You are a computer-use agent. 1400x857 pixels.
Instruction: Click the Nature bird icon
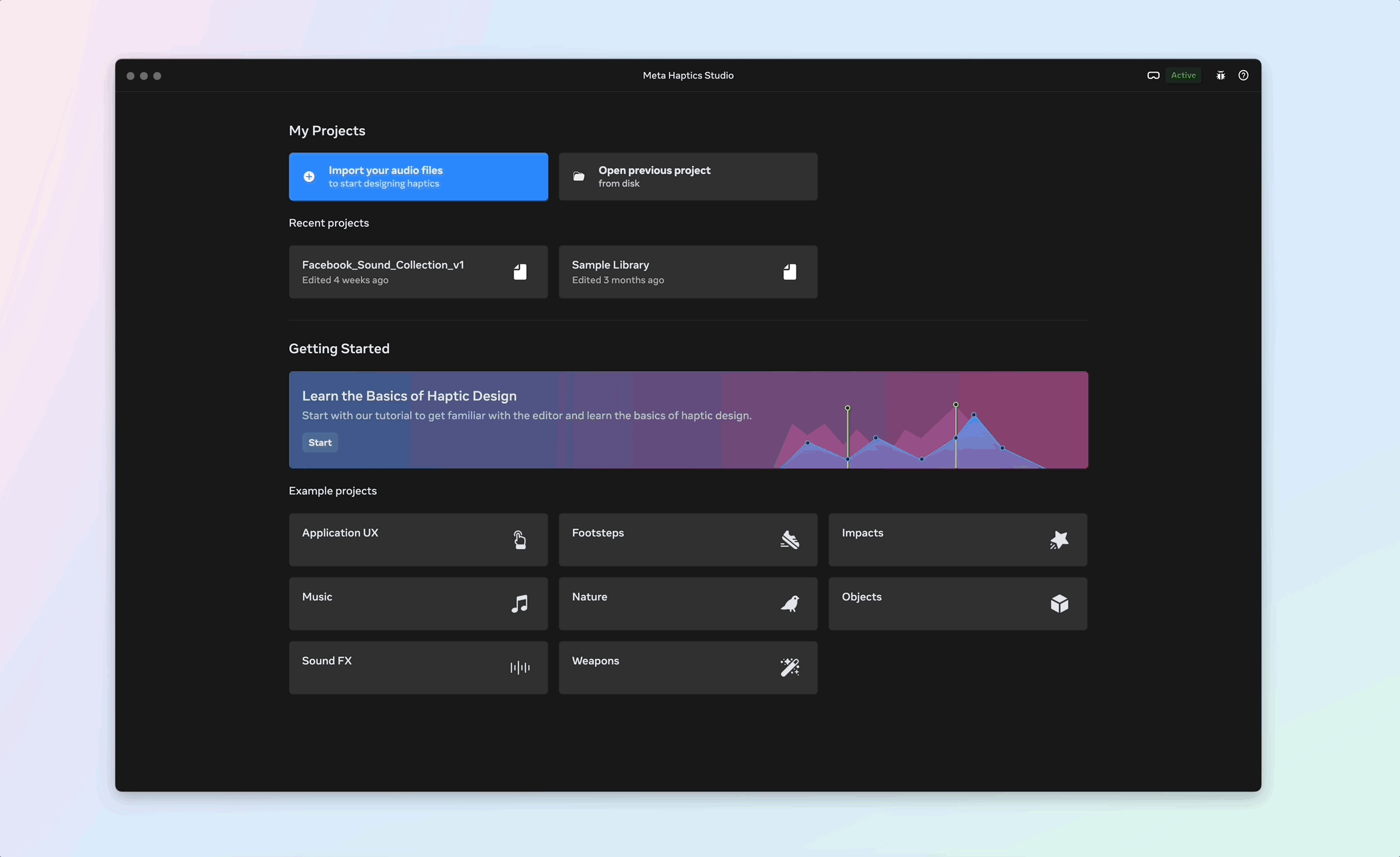789,603
